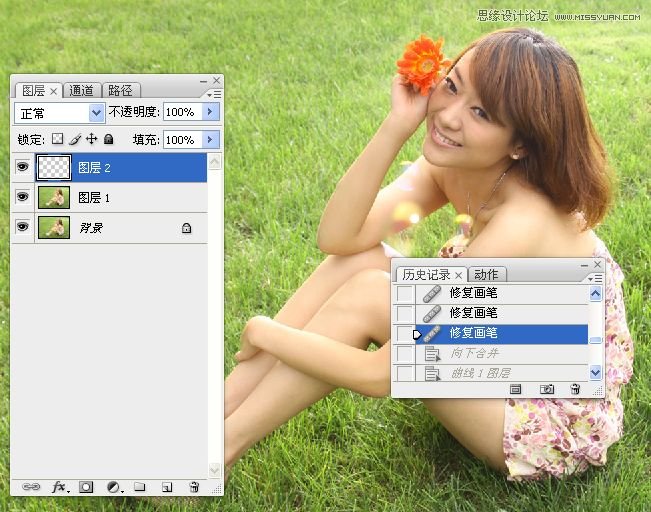651x512 pixels.
Task: Create a new layer group folder
Action: (140, 487)
